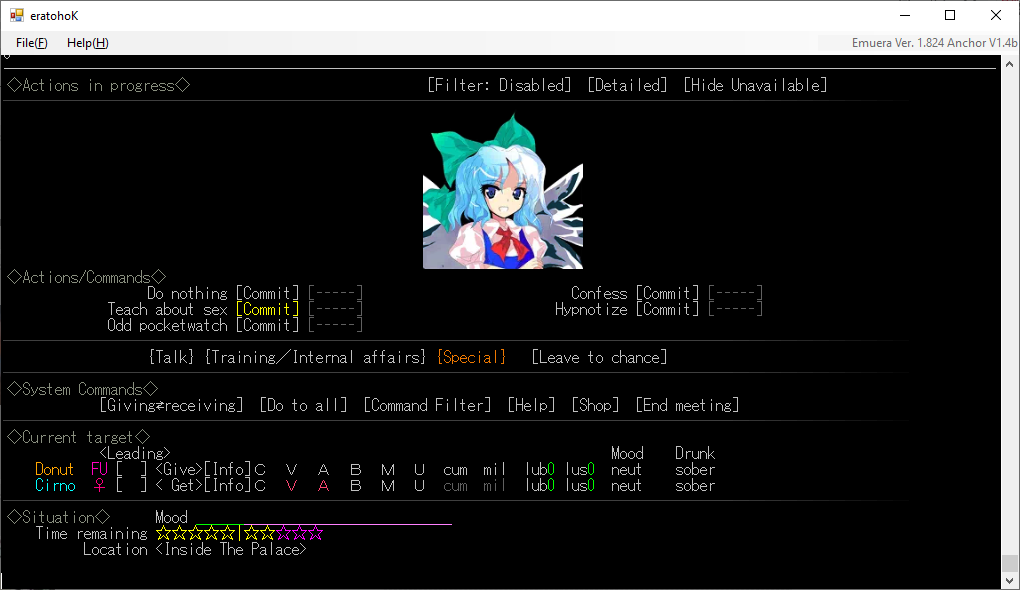Image resolution: width=1020 pixels, height=590 pixels.
Task: Click the red V stat for Cirno
Action: click(x=291, y=486)
